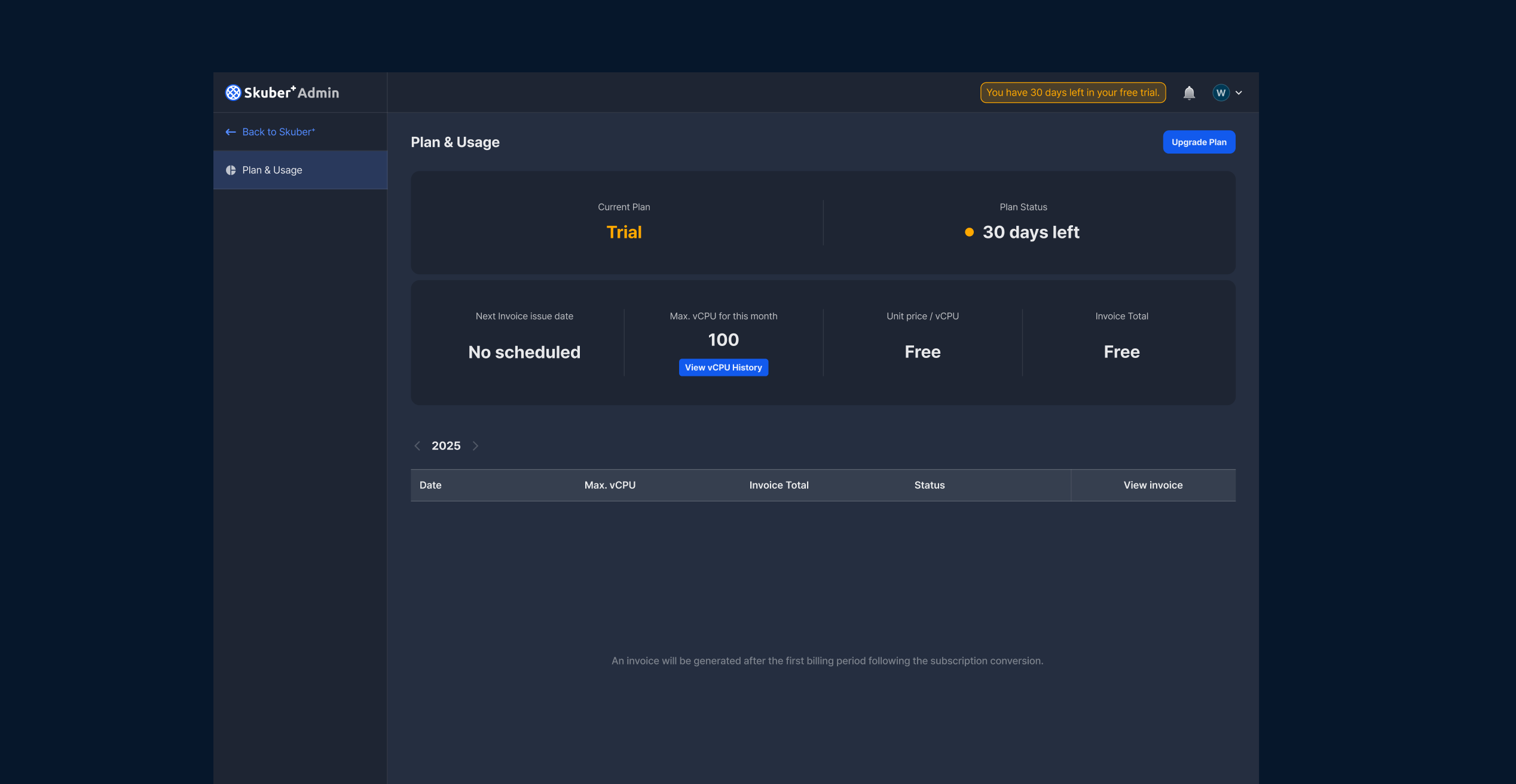Select Plan & Usage sidebar item
1516x784 pixels.
(x=300, y=170)
